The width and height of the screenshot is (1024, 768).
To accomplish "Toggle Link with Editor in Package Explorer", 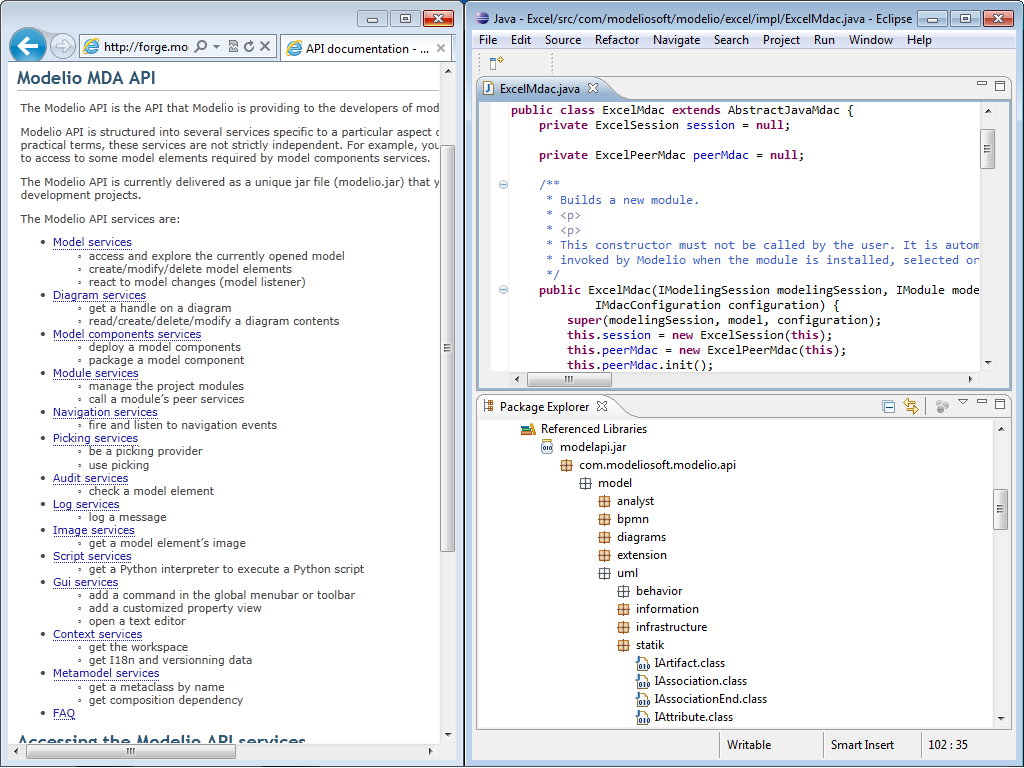I will pos(910,406).
